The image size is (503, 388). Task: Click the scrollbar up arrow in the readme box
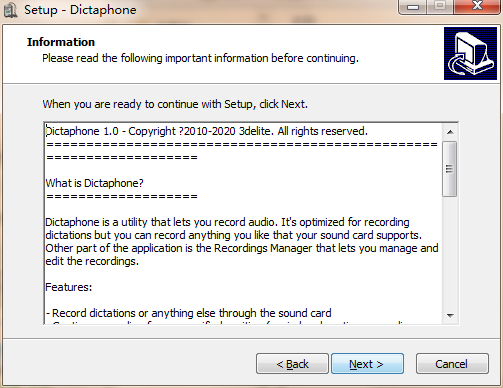(x=450, y=132)
